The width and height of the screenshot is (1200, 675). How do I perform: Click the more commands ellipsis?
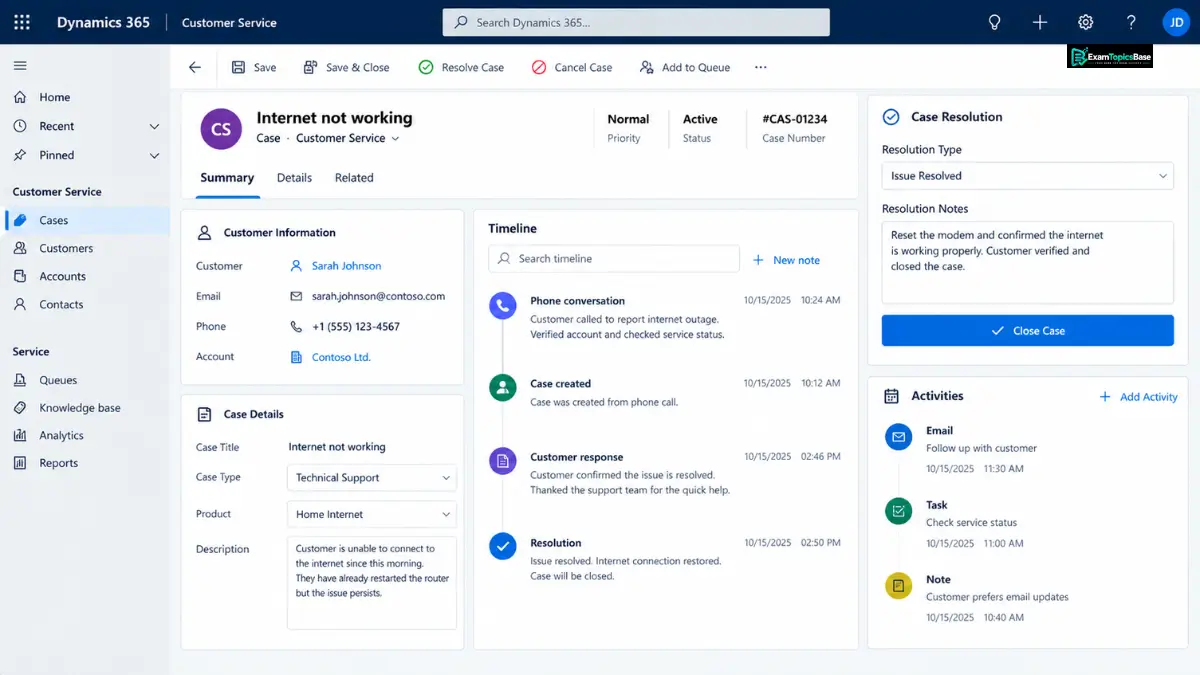tap(761, 67)
